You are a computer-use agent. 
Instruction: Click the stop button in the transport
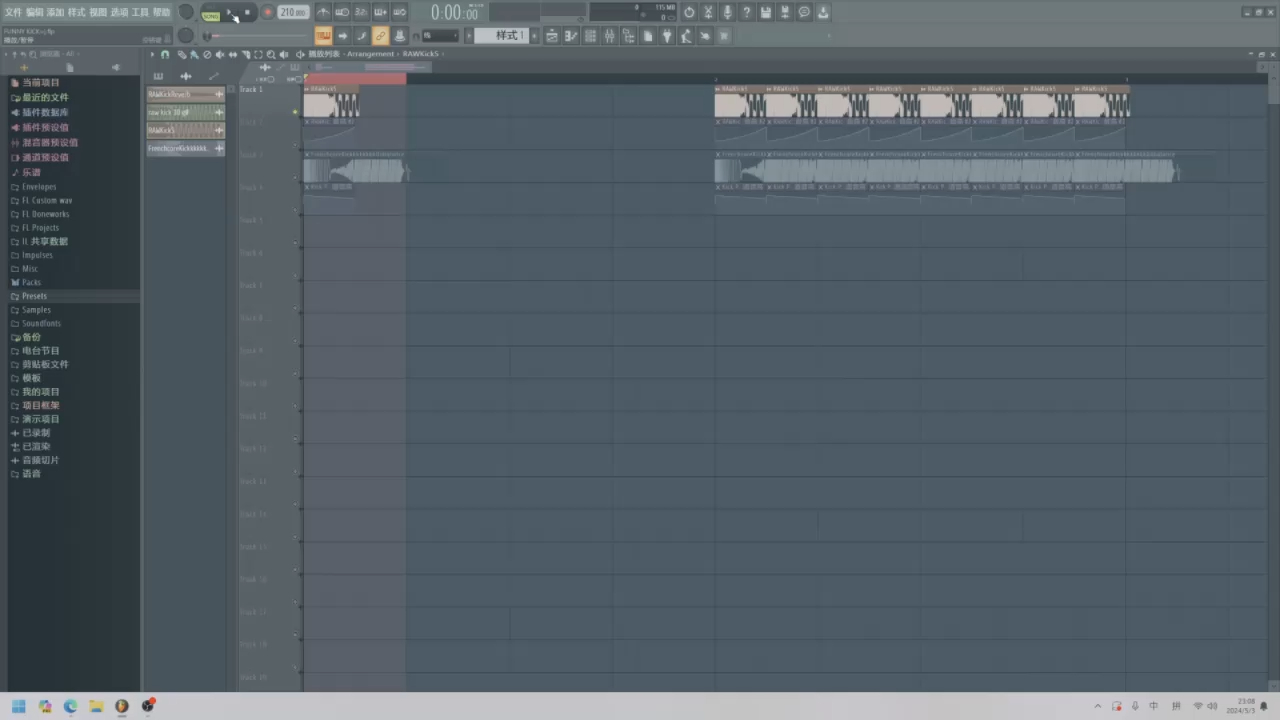[x=247, y=11]
